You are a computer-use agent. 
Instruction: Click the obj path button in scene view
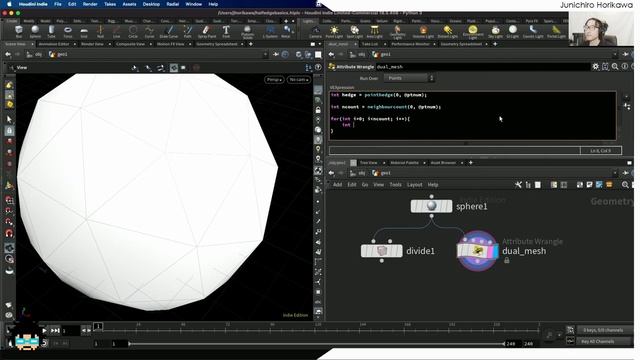click(35, 54)
